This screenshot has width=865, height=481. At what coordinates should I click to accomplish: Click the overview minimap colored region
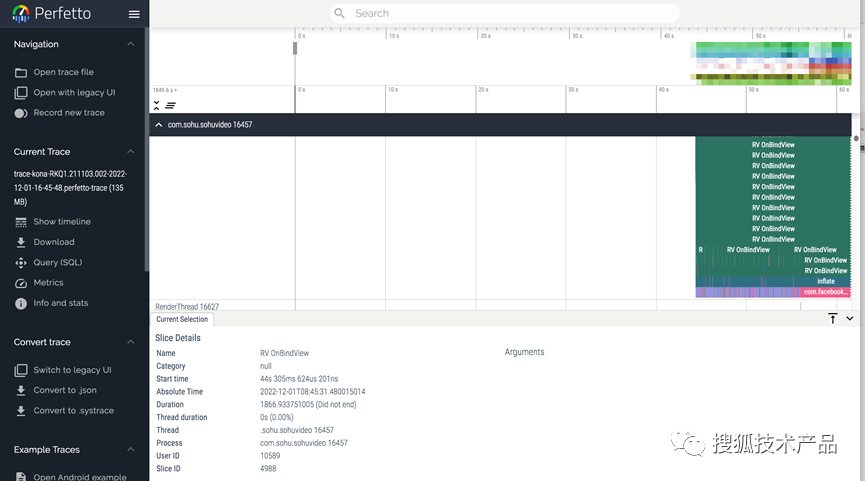tap(771, 63)
